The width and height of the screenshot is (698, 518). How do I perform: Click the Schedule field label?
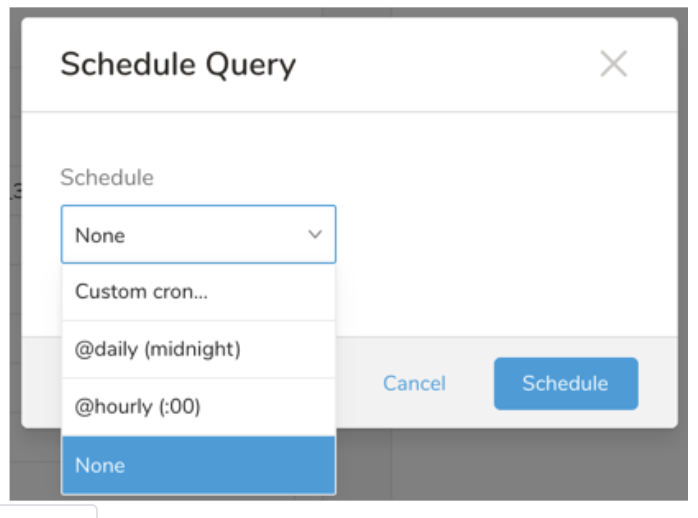[107, 178]
